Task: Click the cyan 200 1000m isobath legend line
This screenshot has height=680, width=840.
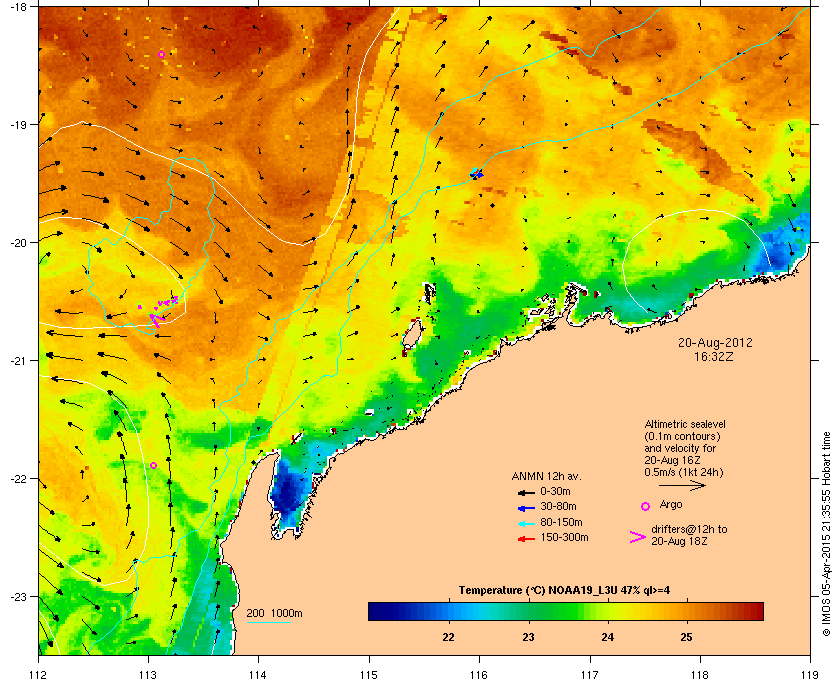Action: (x=268, y=623)
